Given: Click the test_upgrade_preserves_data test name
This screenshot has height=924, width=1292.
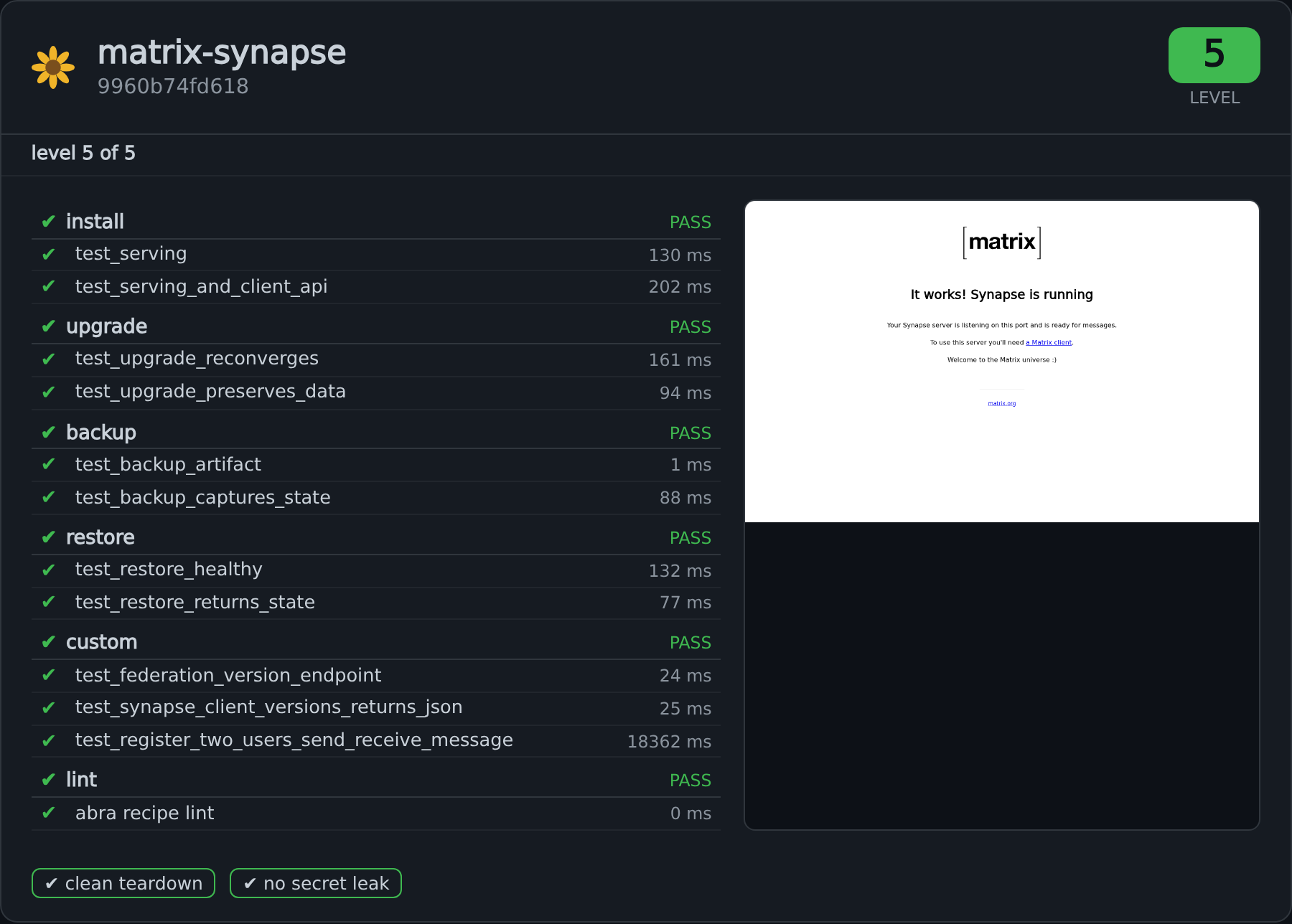Looking at the screenshot, I should [x=210, y=392].
